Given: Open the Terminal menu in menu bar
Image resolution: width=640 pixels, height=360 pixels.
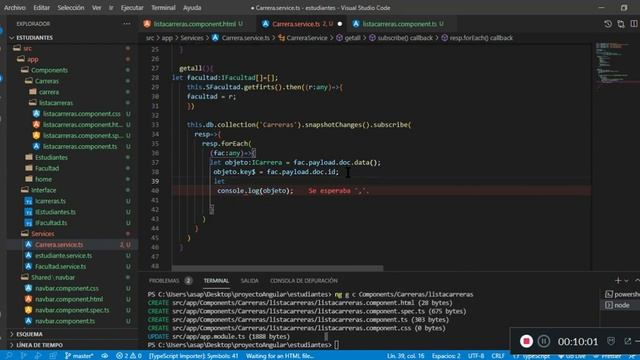Looking at the screenshot, I should click(163, 8).
